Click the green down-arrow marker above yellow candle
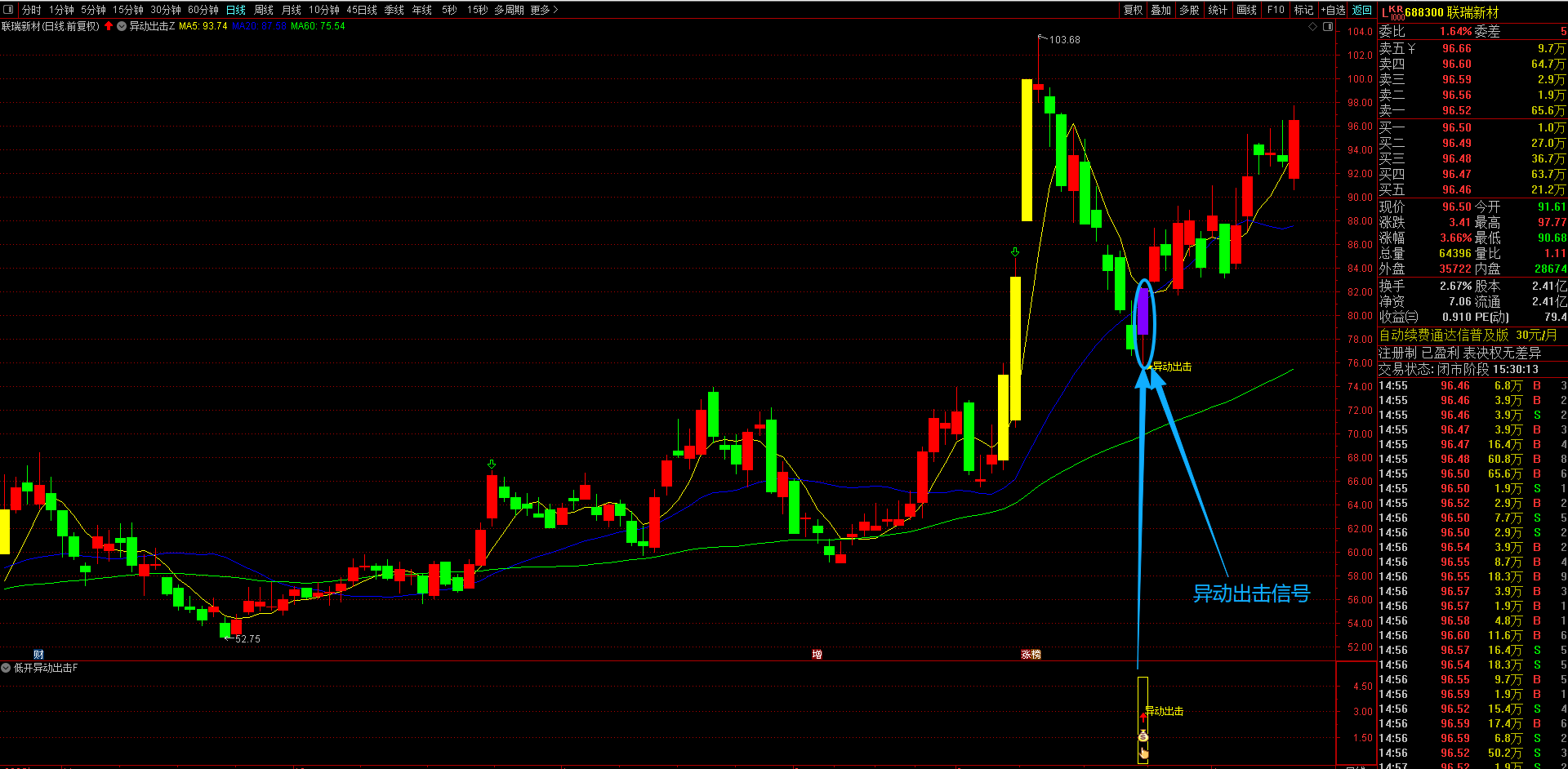 (x=1015, y=252)
